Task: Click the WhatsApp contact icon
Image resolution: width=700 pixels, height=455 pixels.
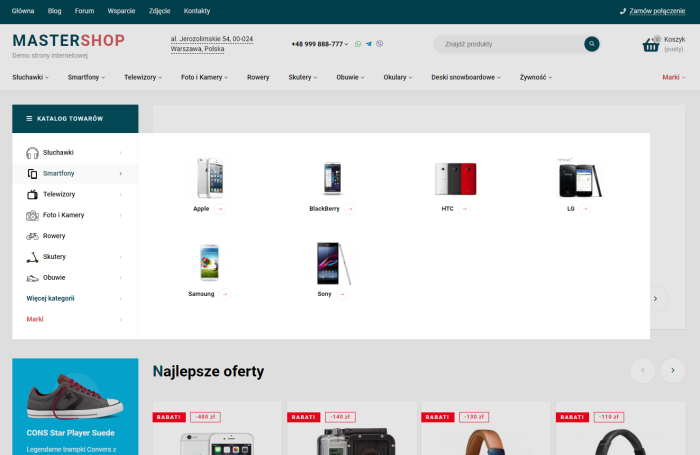Action: click(x=358, y=44)
